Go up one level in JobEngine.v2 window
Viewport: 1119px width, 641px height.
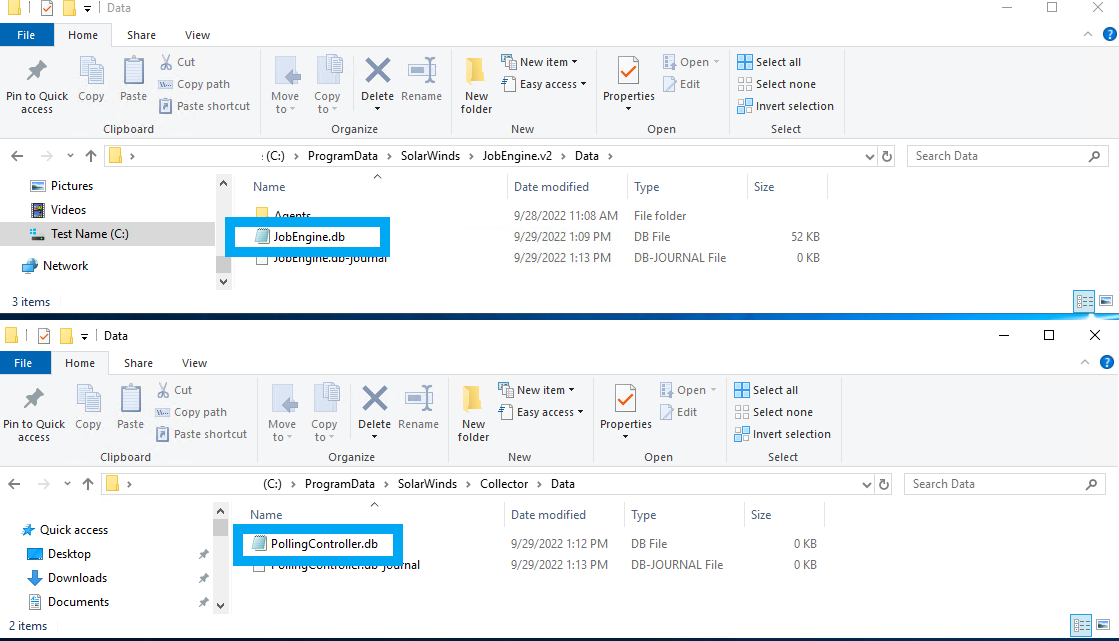click(91, 156)
